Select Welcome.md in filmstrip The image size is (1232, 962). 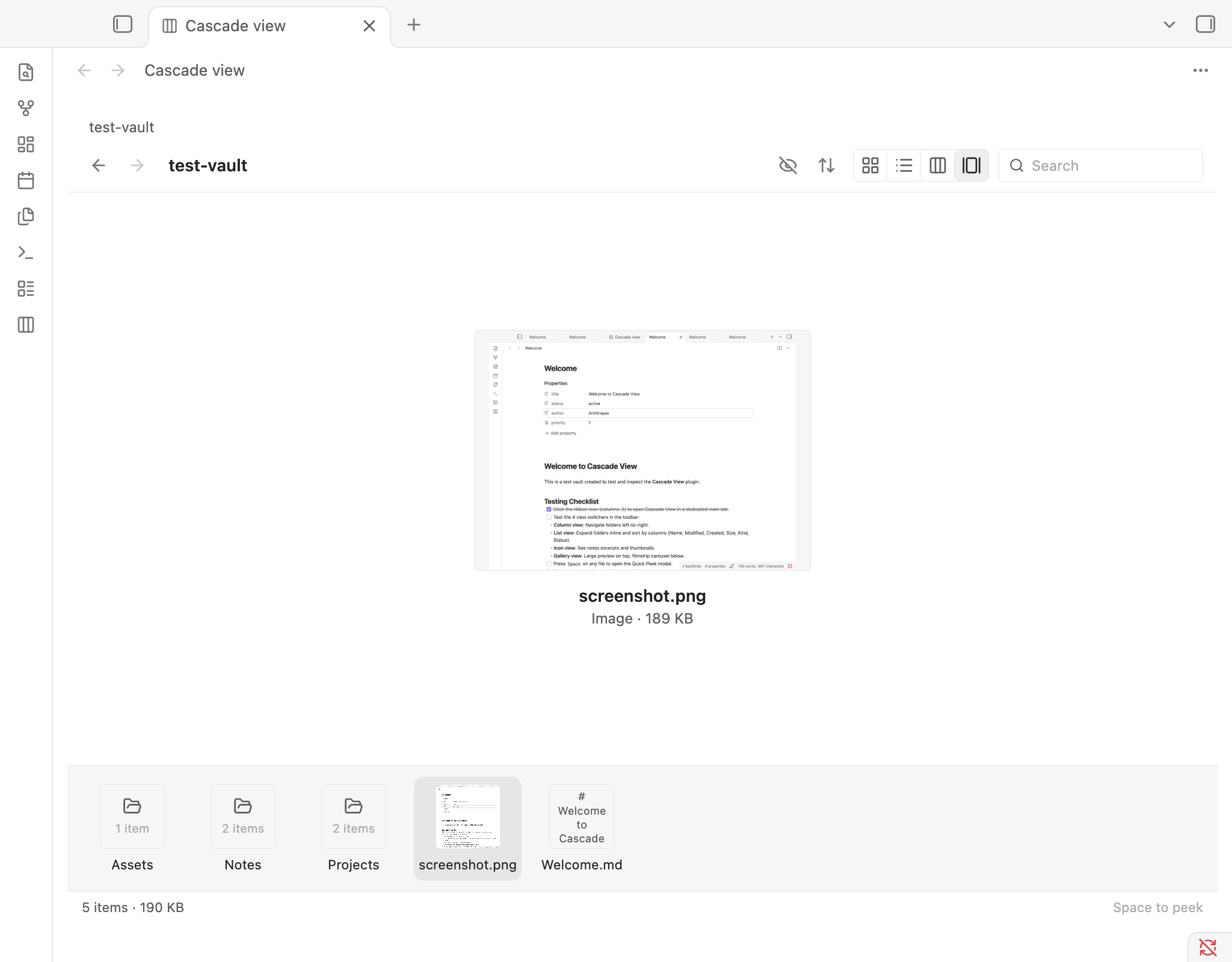click(x=582, y=829)
